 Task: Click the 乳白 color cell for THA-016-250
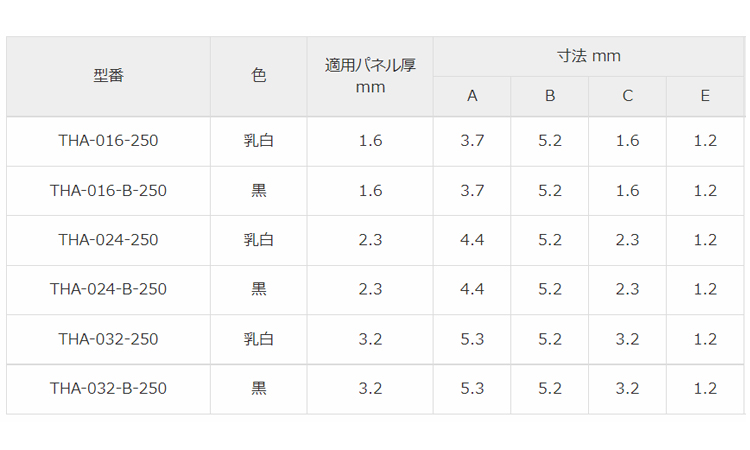coord(258,141)
